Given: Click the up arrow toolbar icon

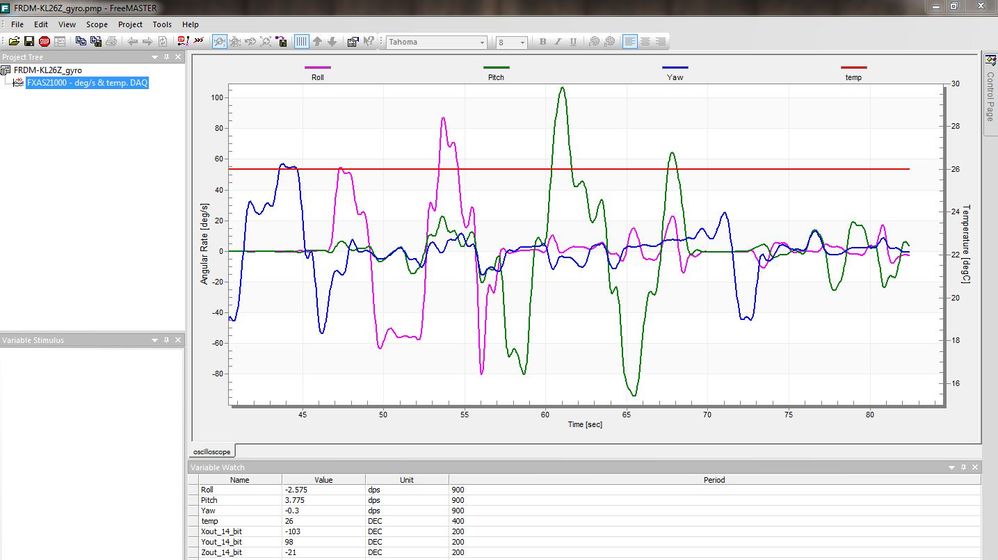Looking at the screenshot, I should click(x=317, y=41).
